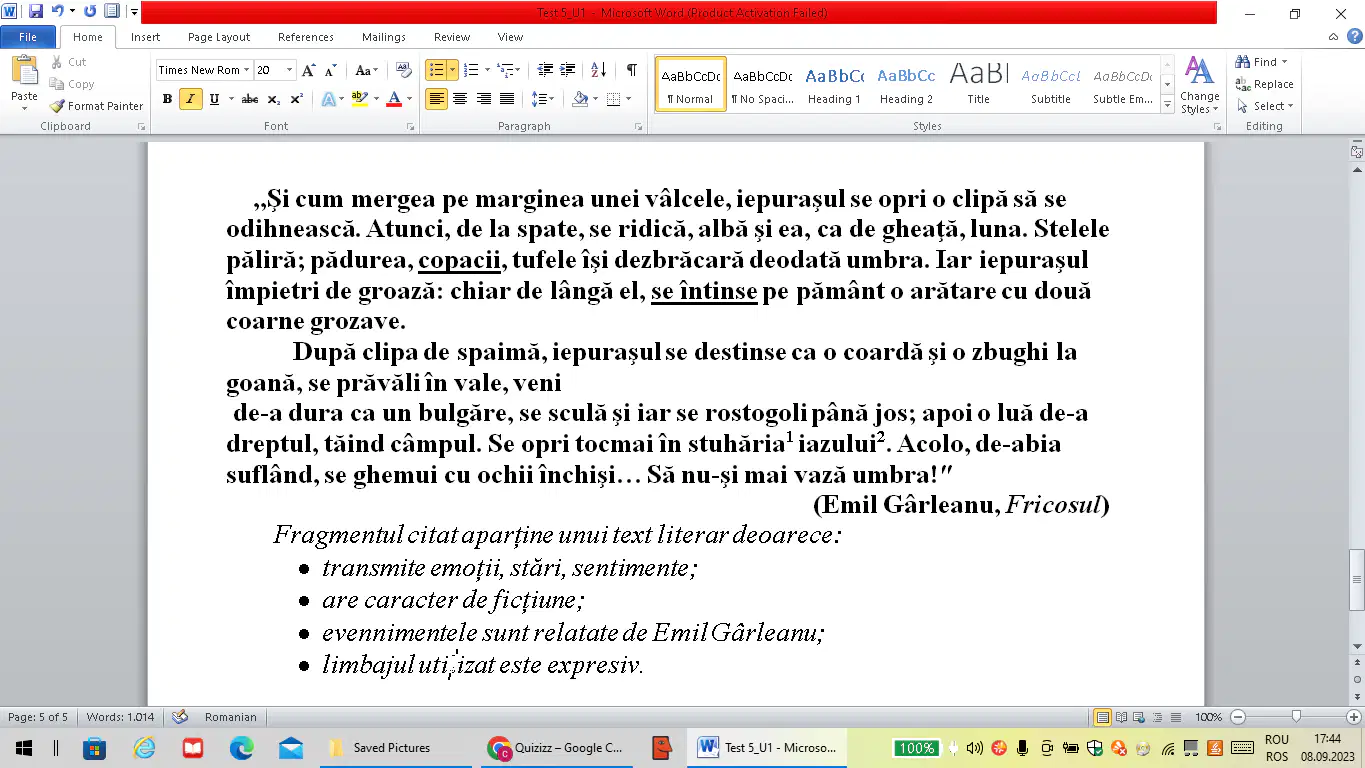Toggle Italic formatting
The height and width of the screenshot is (768, 1365).
point(190,99)
